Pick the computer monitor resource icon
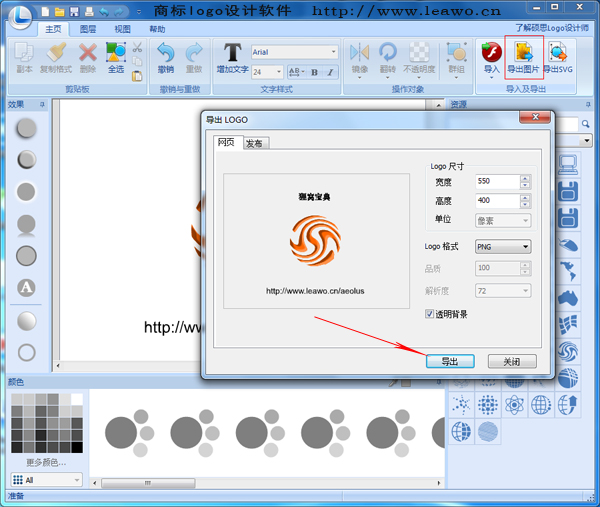Screen dimensions: 600x507 tap(568, 165)
